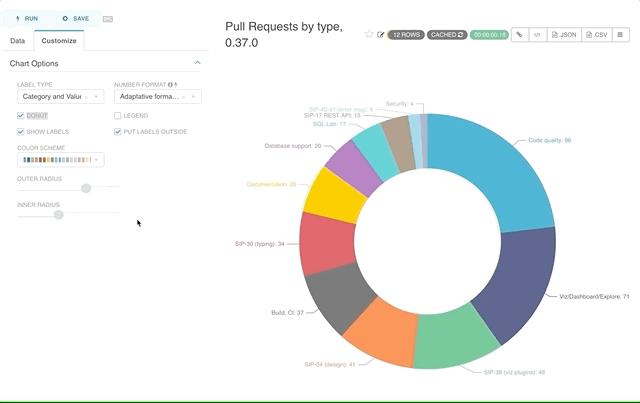Favorite the chart with the star icon
640x403 pixels.
tap(369, 34)
